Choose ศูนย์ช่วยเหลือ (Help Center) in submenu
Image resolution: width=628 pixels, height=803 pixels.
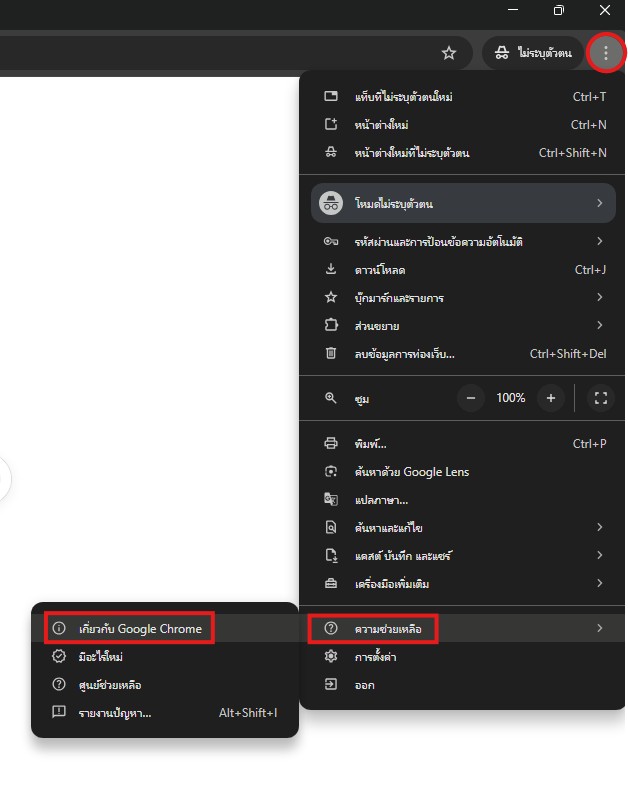(x=110, y=685)
